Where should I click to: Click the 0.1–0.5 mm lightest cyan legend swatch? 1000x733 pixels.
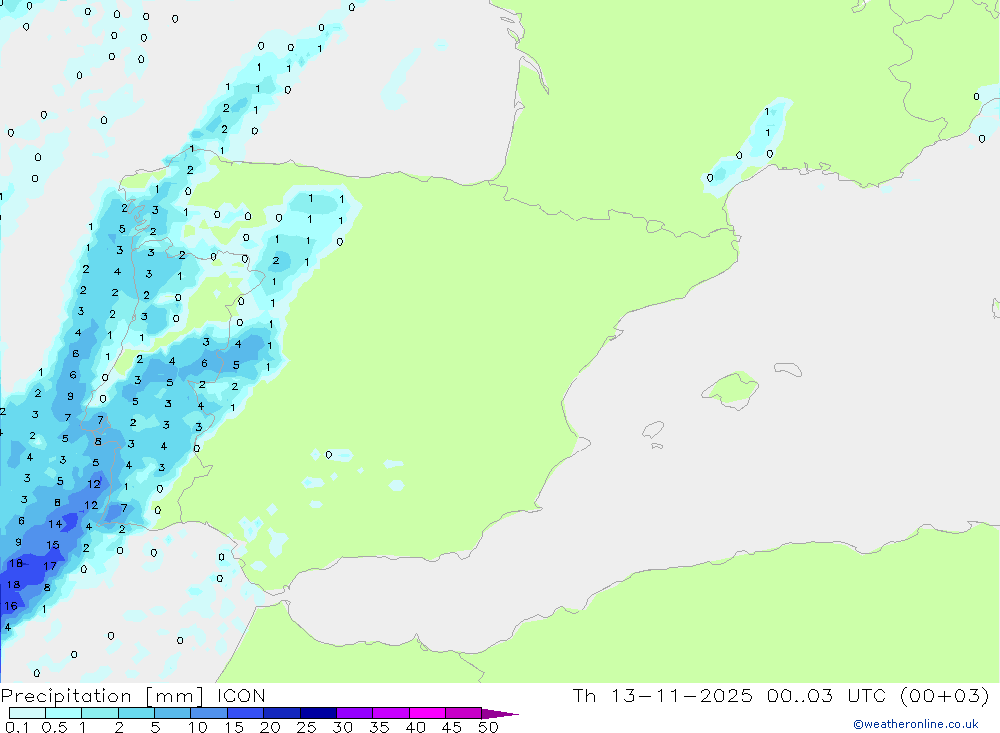[27, 713]
